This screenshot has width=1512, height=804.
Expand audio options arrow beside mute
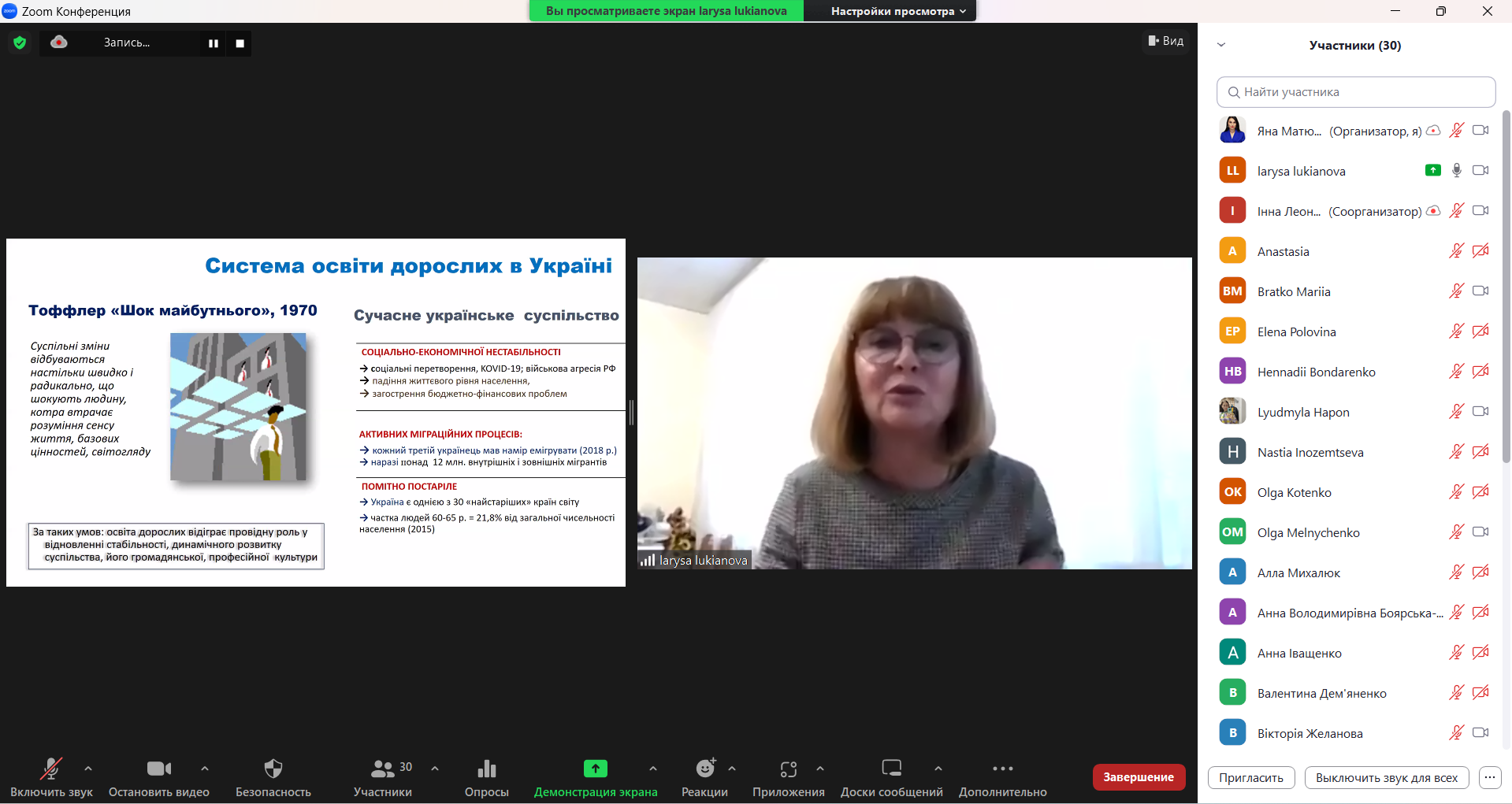(x=88, y=768)
